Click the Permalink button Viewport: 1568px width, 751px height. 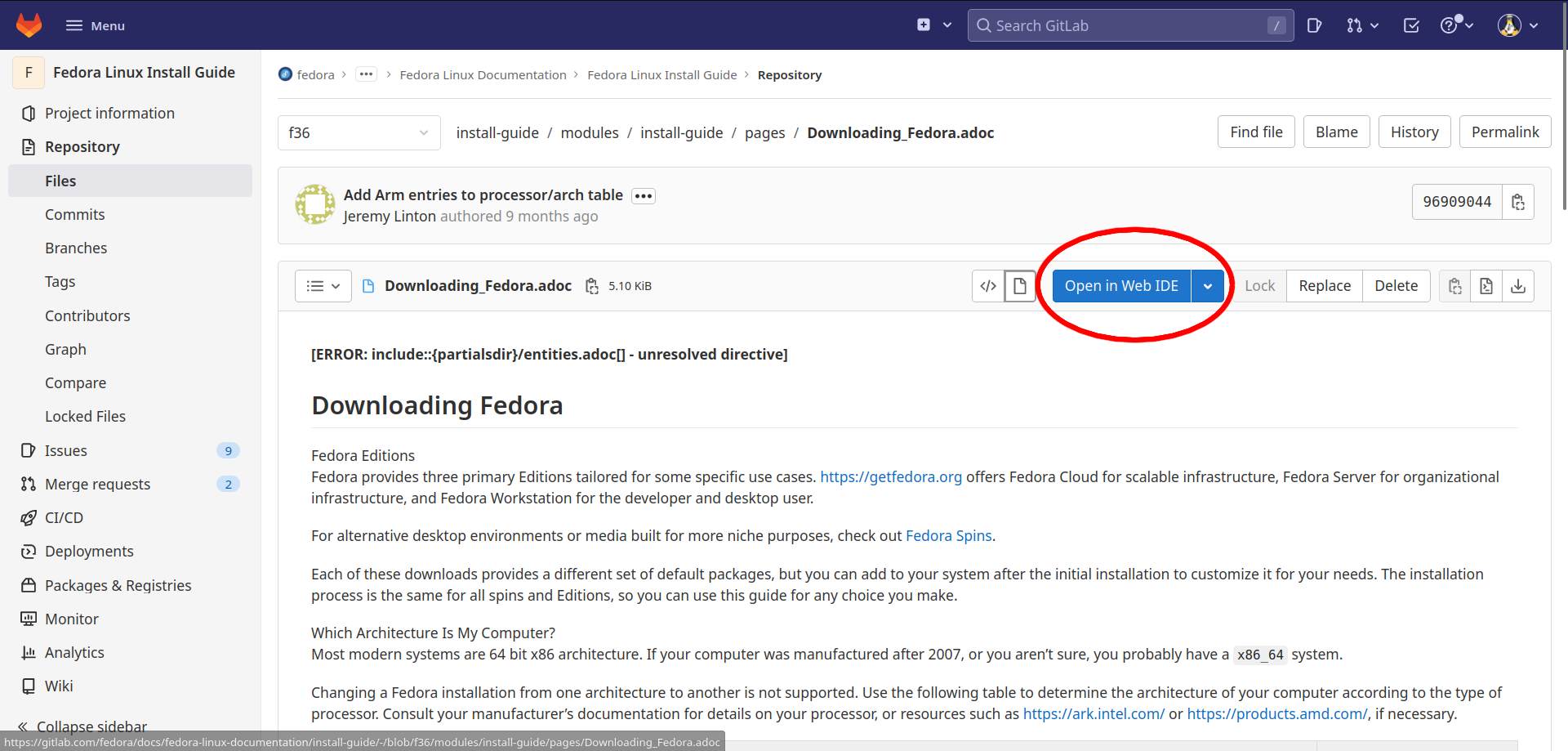tap(1504, 132)
